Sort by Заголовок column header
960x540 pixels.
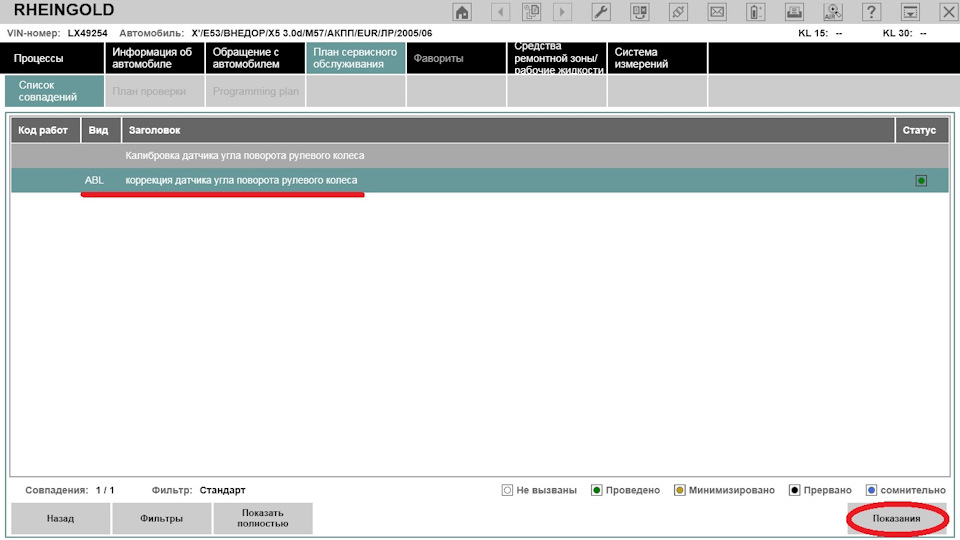pos(508,130)
